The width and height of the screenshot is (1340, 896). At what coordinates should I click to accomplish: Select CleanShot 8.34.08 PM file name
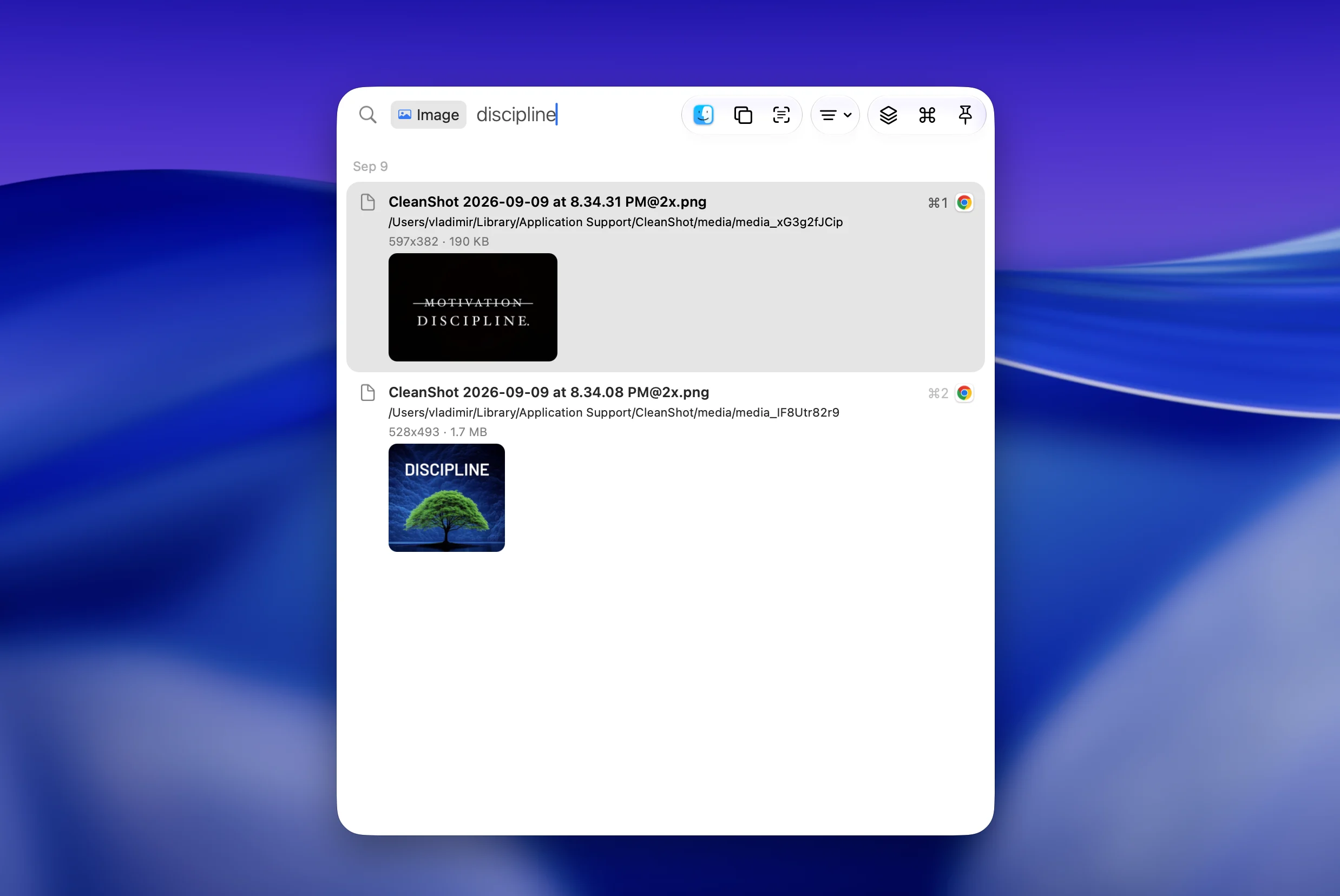pos(549,392)
